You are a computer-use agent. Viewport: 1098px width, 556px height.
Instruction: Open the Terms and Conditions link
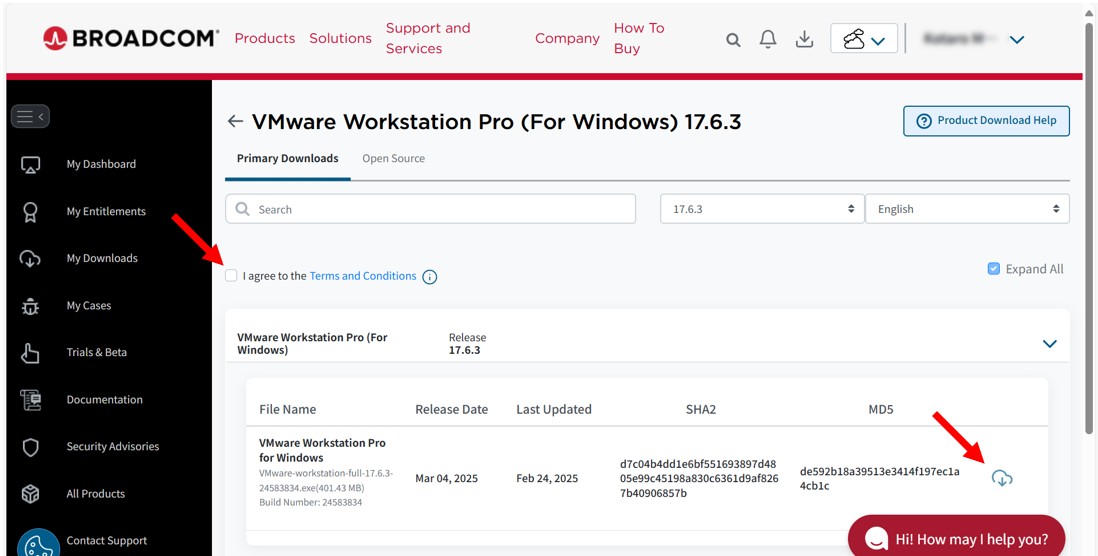tap(363, 276)
